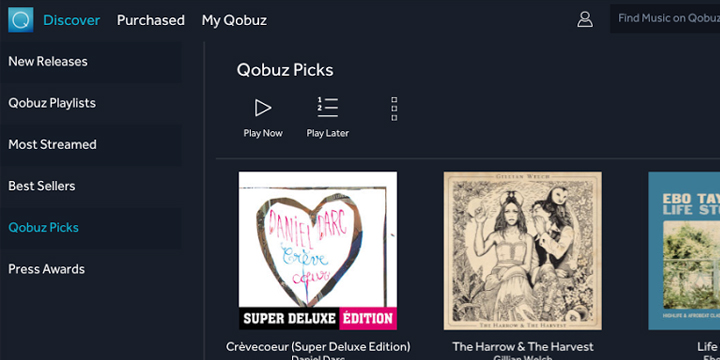
Task: Switch to the Purchased tab
Action: point(151,20)
